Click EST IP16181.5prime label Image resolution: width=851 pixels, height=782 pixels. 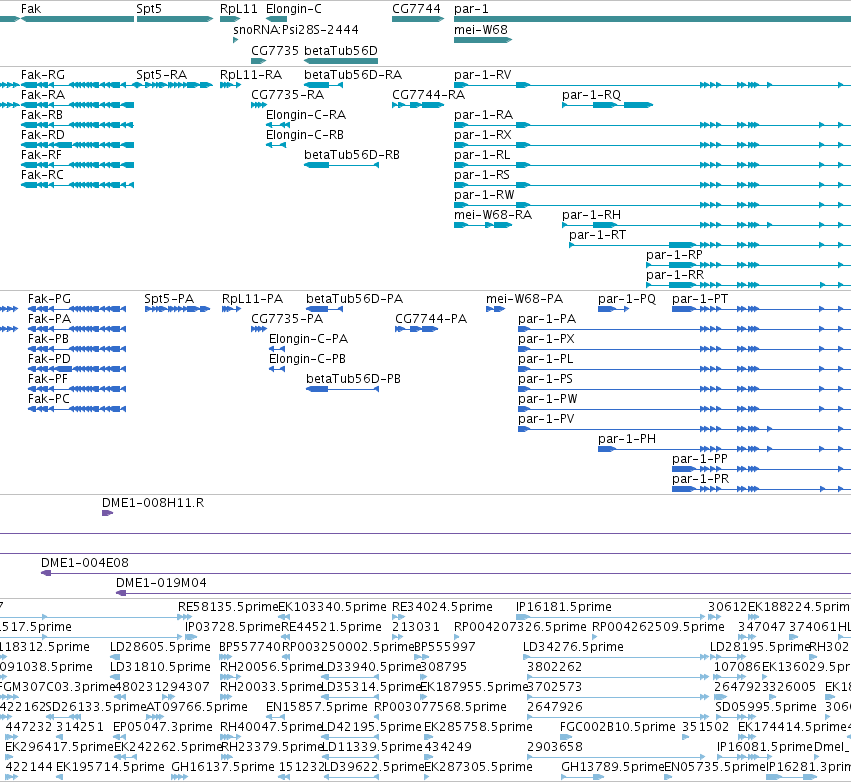pyautogui.click(x=564, y=607)
